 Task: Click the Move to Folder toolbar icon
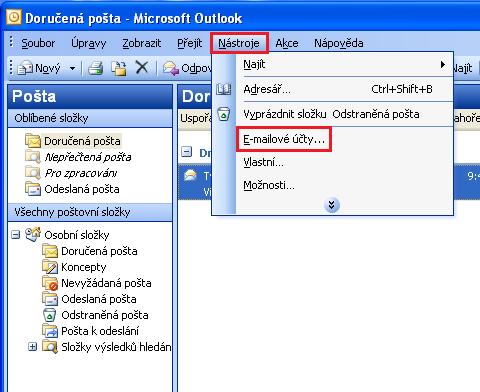tap(119, 68)
